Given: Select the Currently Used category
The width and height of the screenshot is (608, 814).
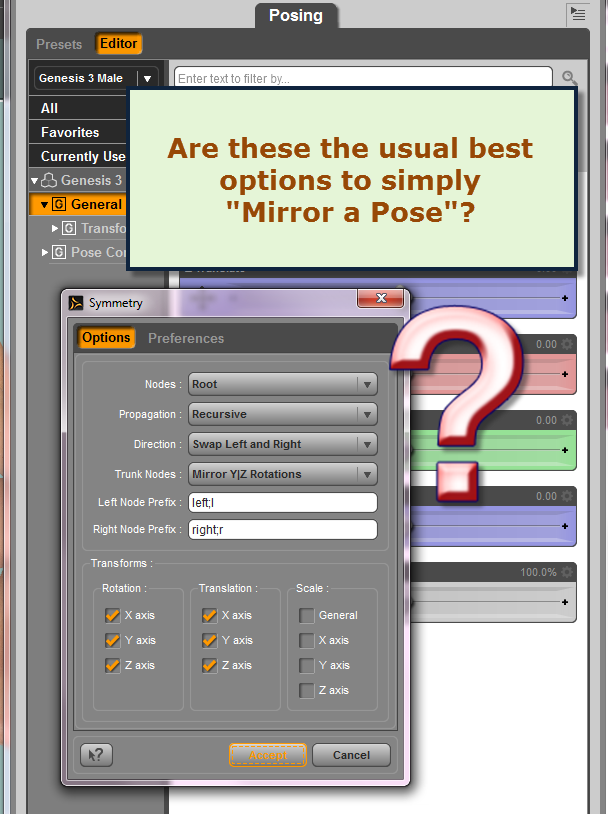Looking at the screenshot, I should 78,156.
